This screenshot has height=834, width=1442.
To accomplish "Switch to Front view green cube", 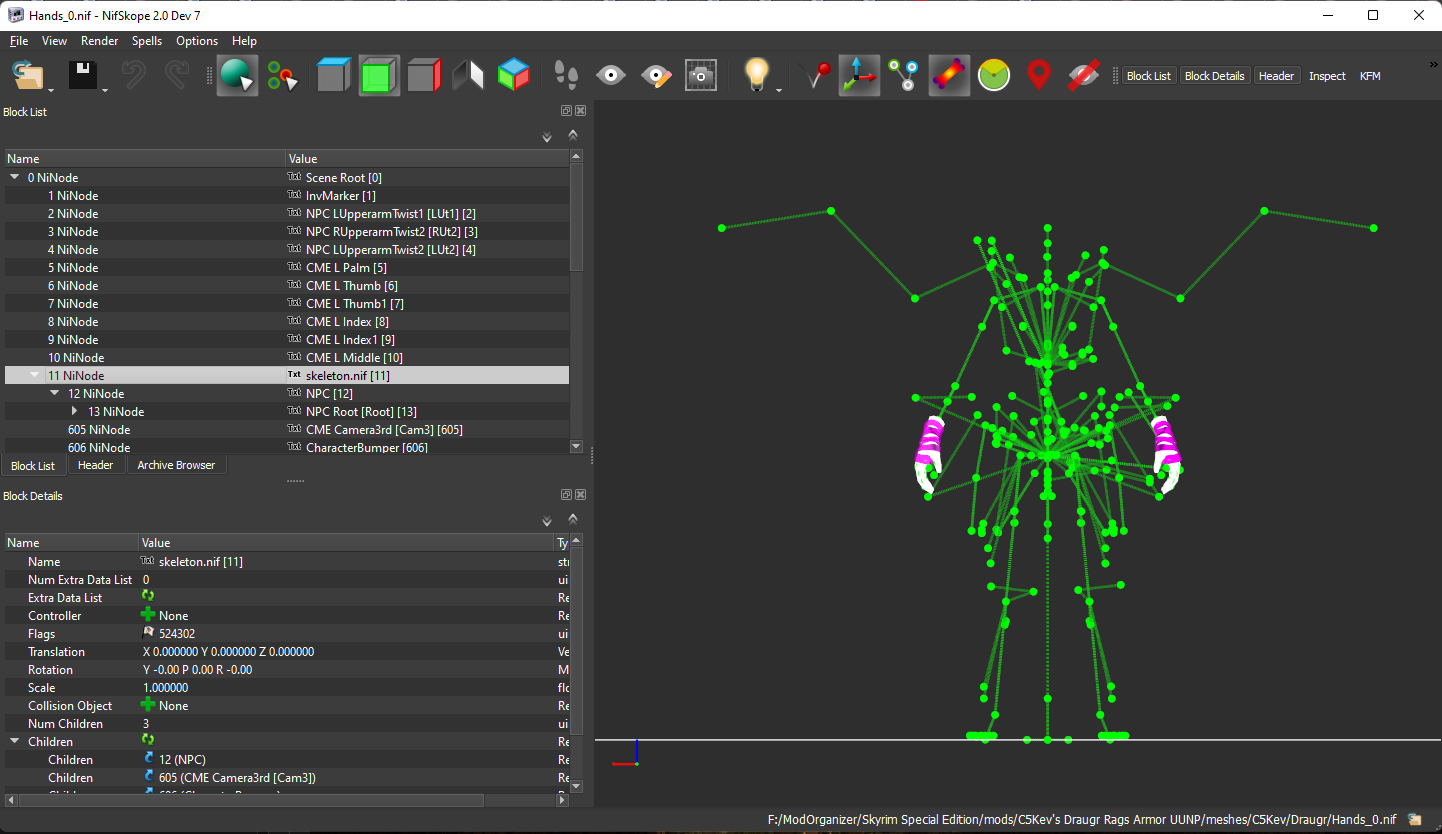I will [379, 76].
